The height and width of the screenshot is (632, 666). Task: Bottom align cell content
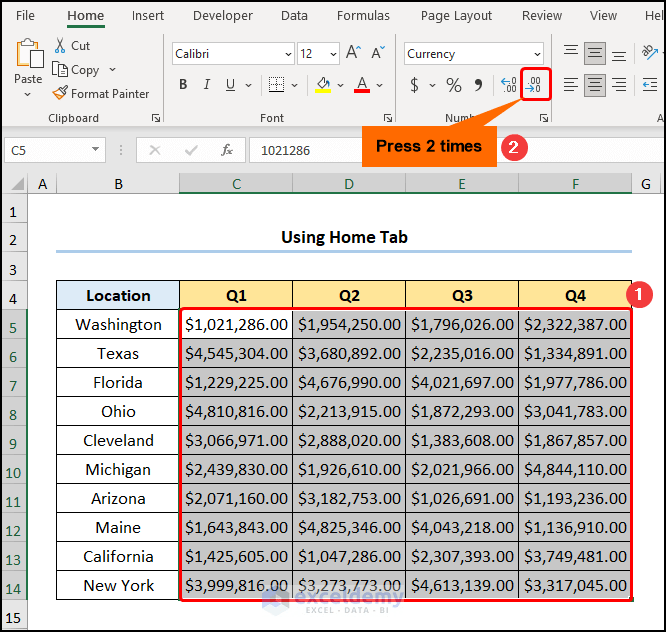tap(619, 54)
